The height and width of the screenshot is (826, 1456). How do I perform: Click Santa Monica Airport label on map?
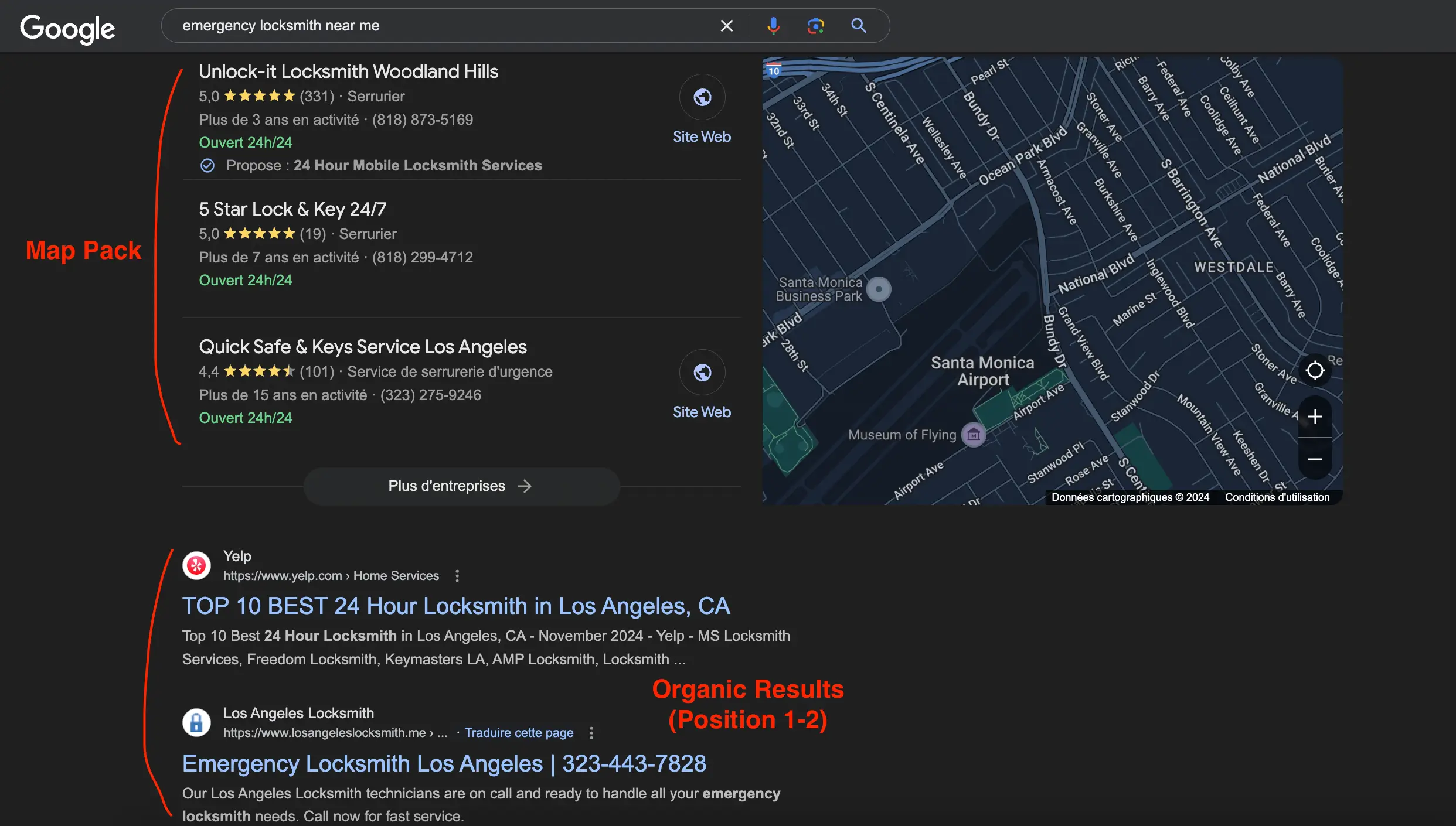point(983,371)
